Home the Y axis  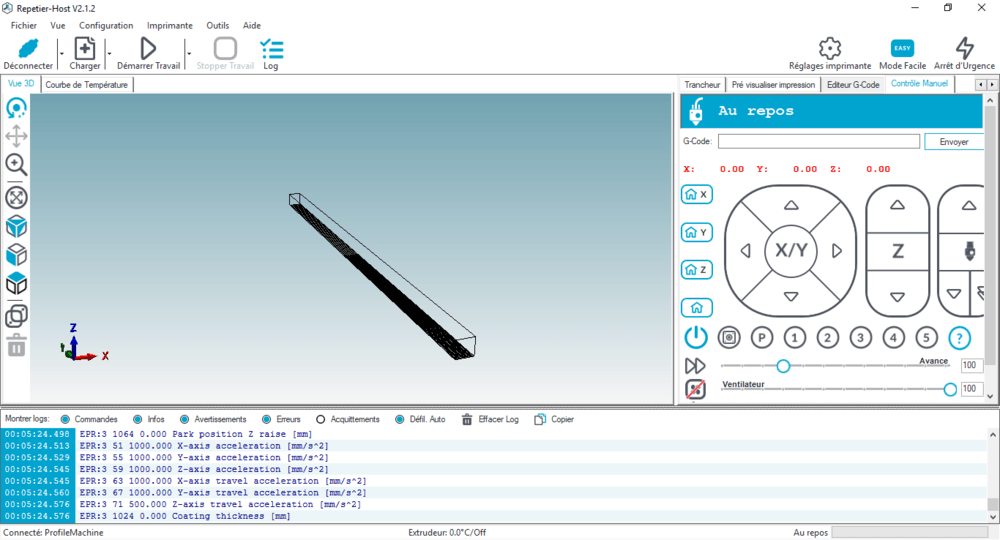[x=696, y=232]
